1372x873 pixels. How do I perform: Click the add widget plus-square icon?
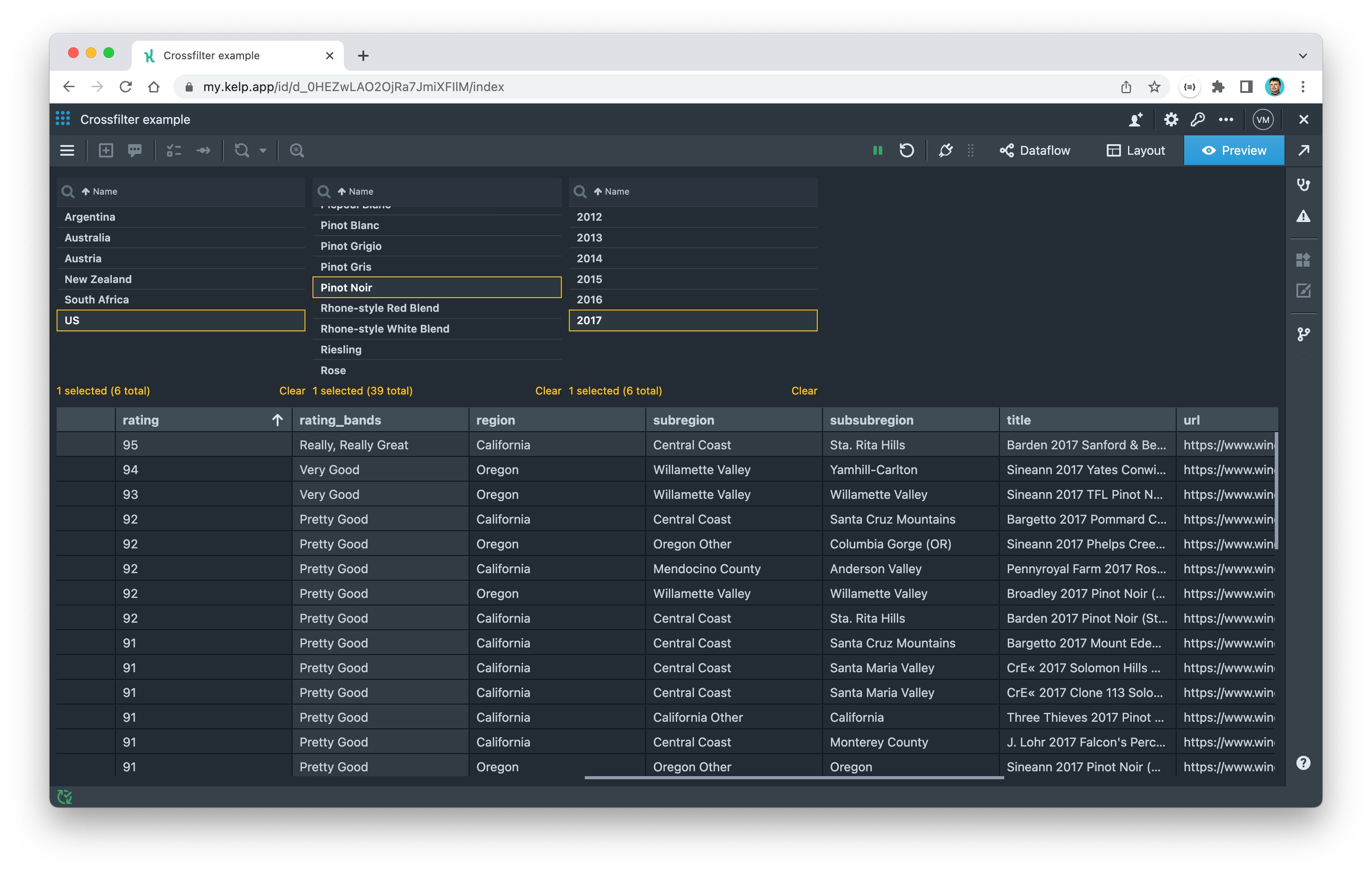pyautogui.click(x=106, y=150)
